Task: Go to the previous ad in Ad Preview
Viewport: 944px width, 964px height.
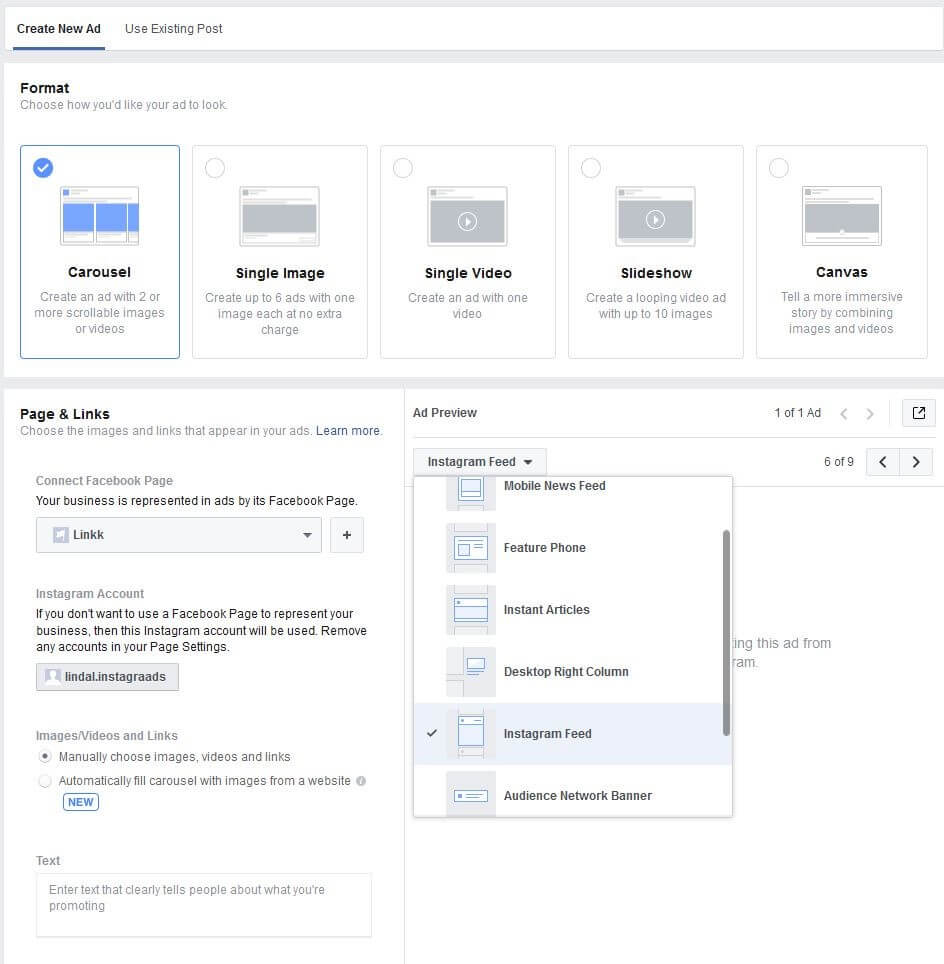Action: click(844, 414)
